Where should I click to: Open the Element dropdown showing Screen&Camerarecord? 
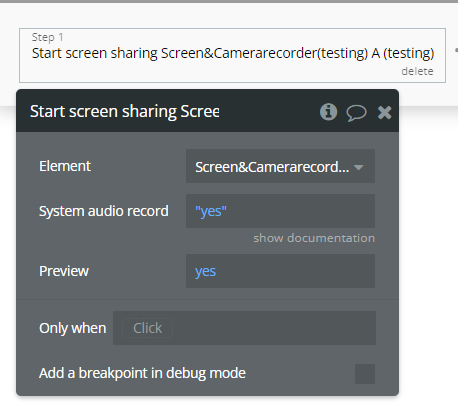(x=280, y=166)
